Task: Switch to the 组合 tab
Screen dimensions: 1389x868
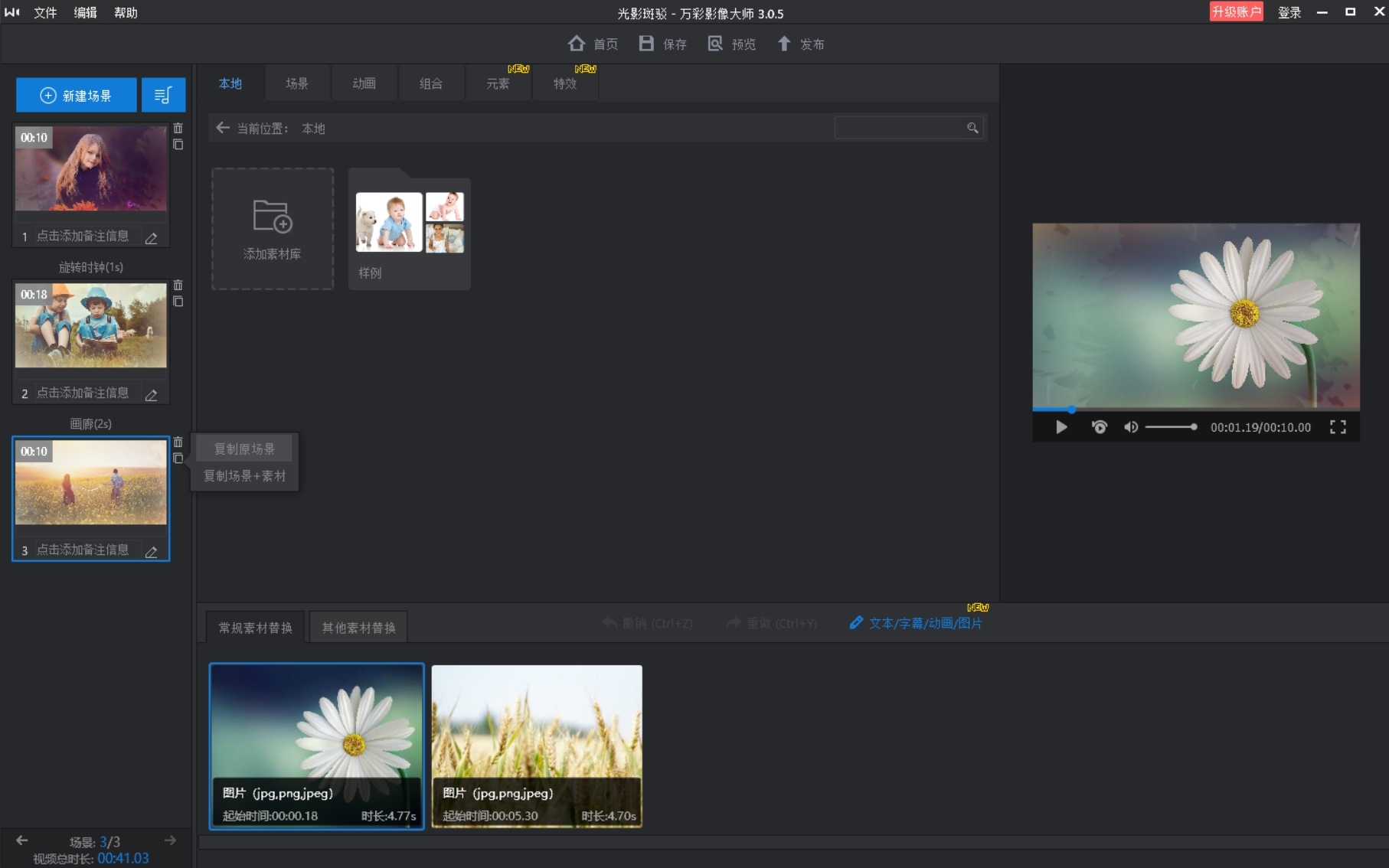Action: click(x=431, y=83)
